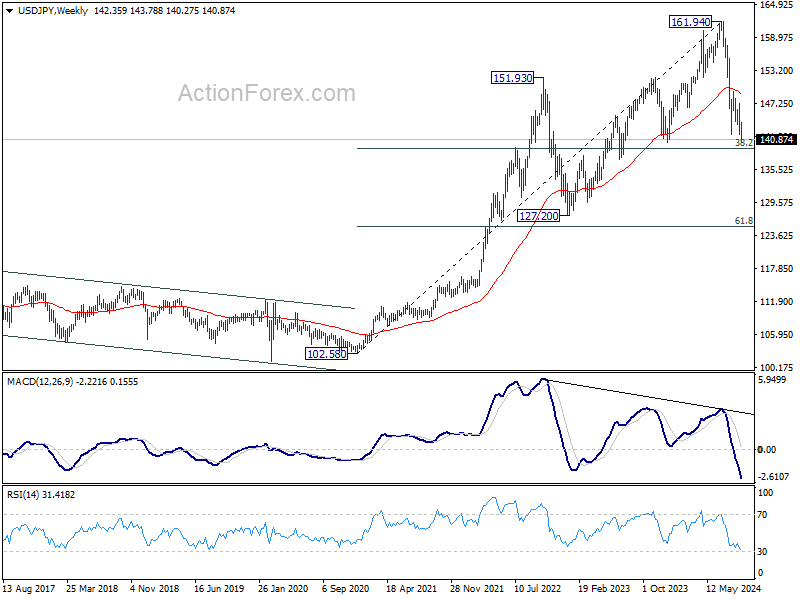Screen dimensions: 800x600
Task: Select the 117.850 price axis value
Action: coord(777,268)
